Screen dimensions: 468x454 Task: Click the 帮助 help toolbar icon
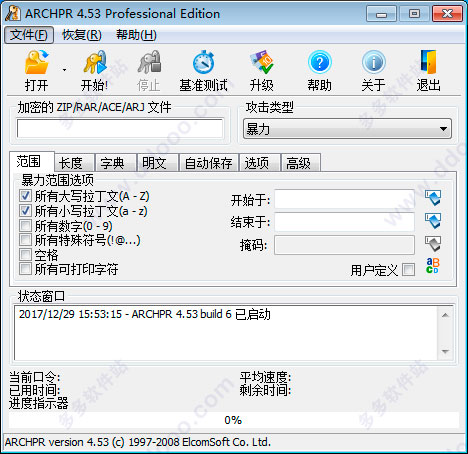click(x=320, y=62)
